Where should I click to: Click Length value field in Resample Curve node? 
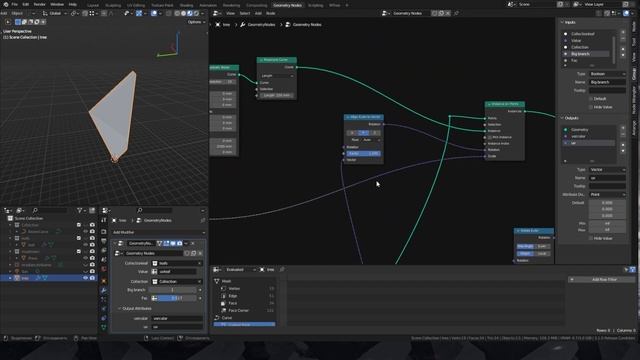coord(276,95)
